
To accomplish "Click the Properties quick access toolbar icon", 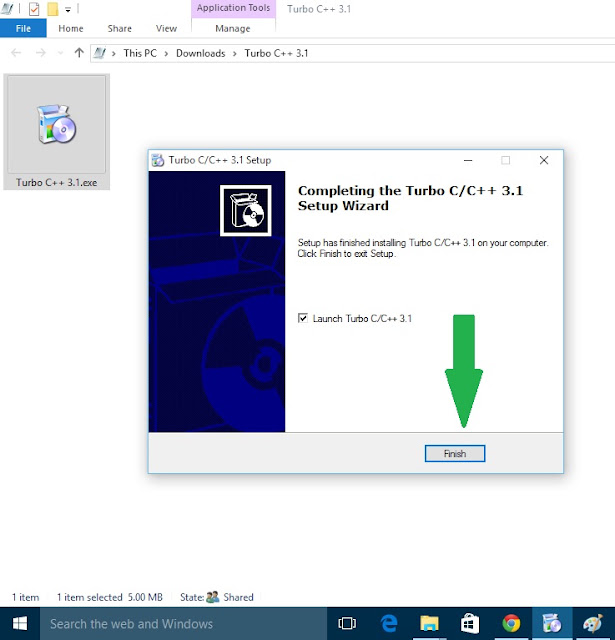I will point(34,9).
